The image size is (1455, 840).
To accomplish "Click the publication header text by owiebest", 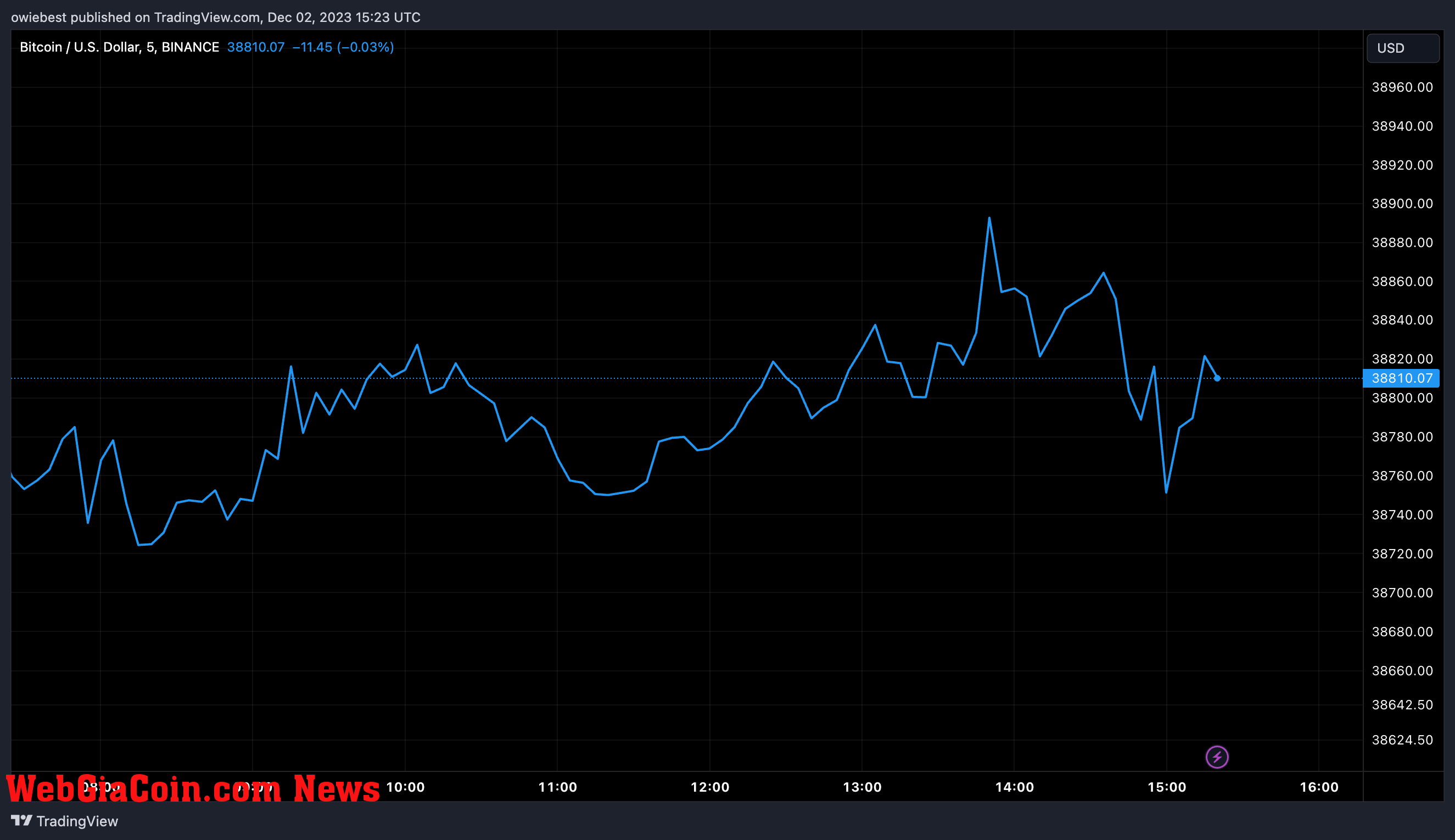I will point(216,18).
